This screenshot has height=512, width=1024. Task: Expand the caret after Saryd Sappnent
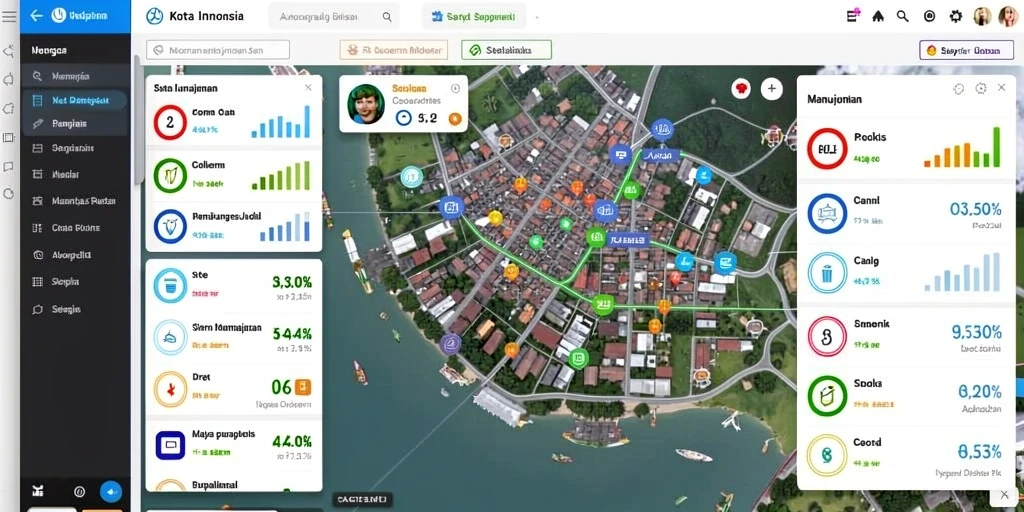point(537,18)
